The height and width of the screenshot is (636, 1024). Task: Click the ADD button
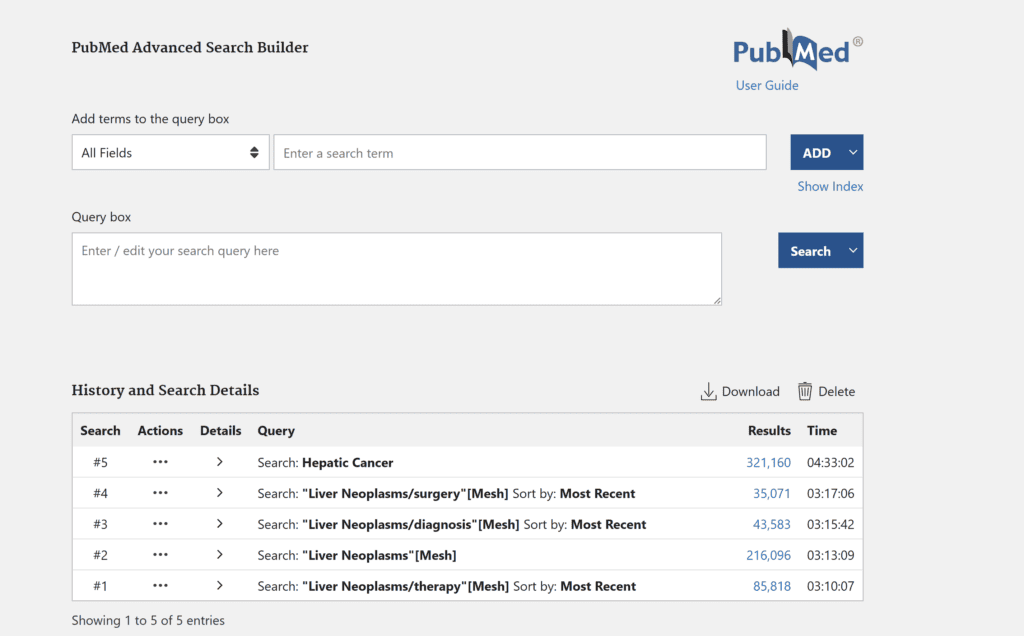tap(817, 152)
